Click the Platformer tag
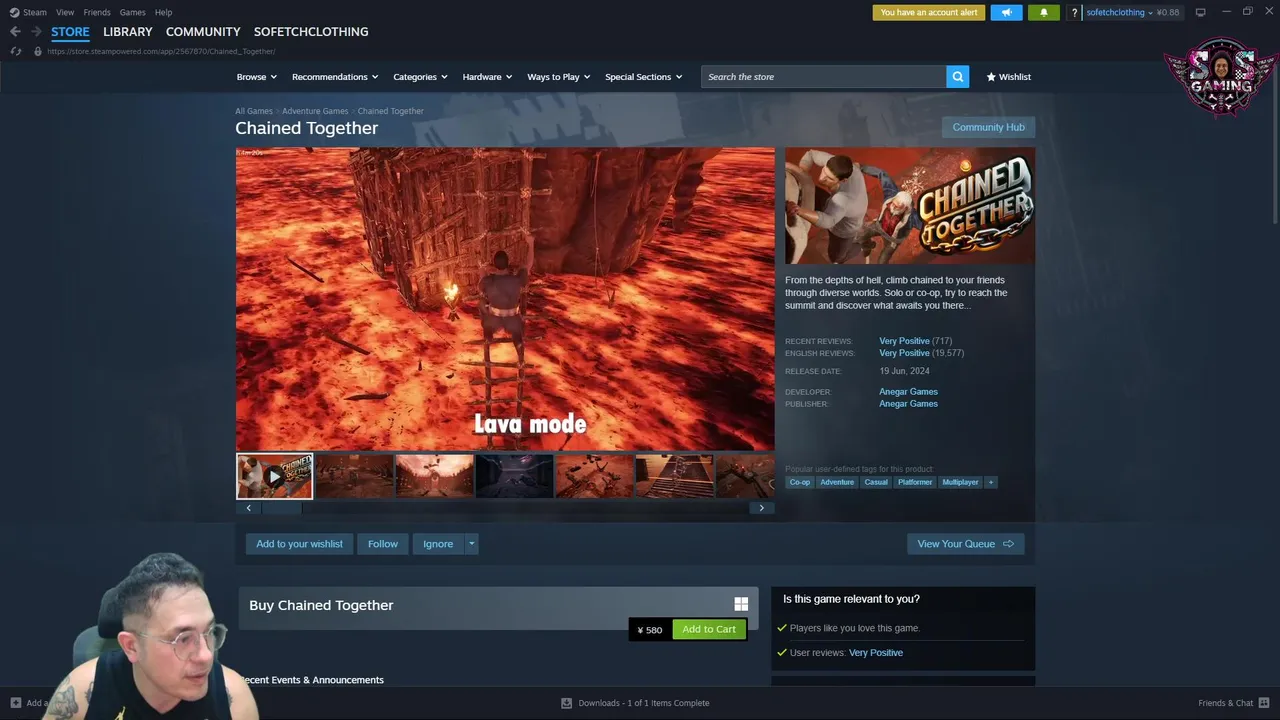The image size is (1280, 720). coord(915,482)
